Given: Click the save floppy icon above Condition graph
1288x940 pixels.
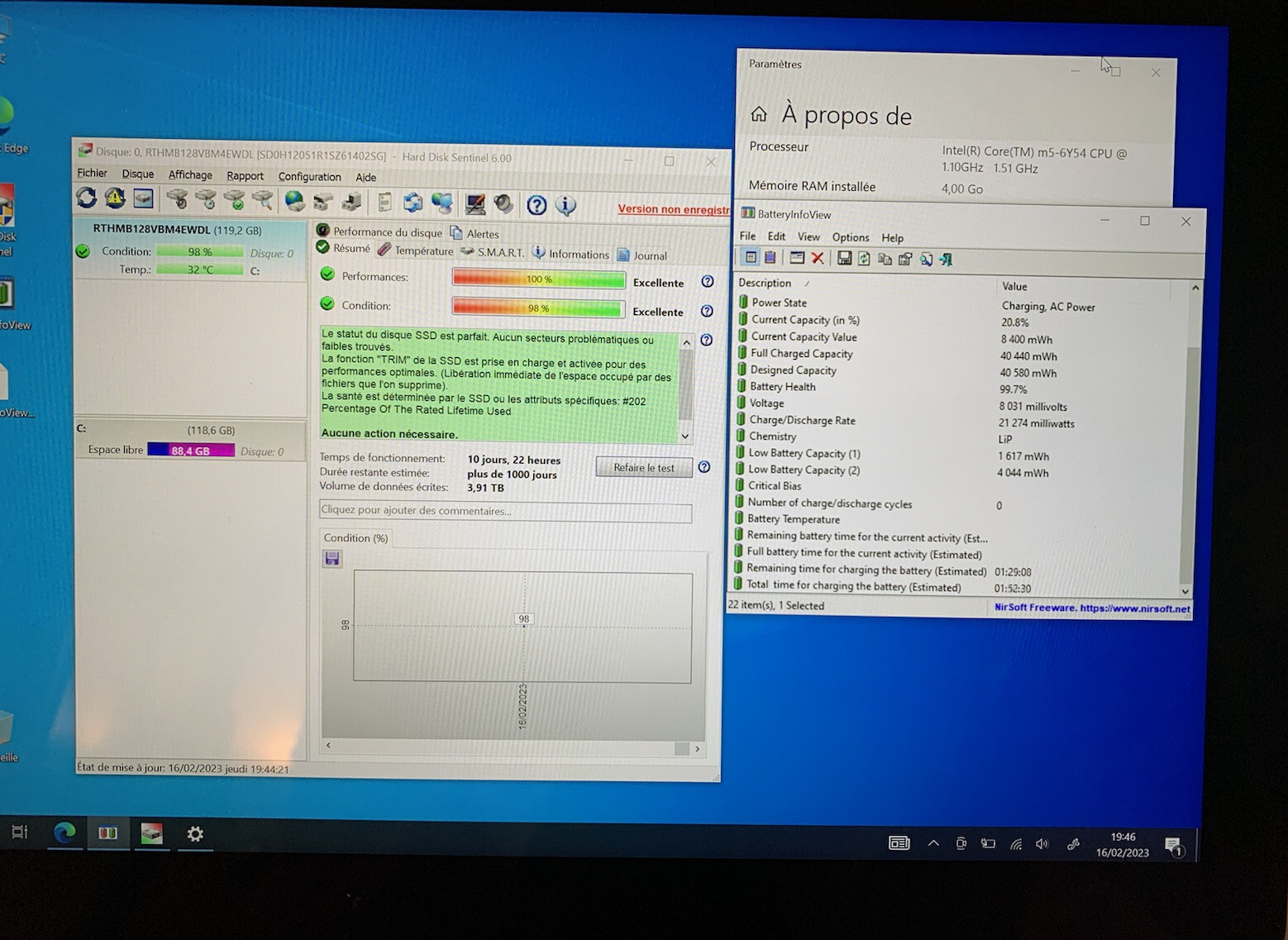Looking at the screenshot, I should click(x=332, y=559).
